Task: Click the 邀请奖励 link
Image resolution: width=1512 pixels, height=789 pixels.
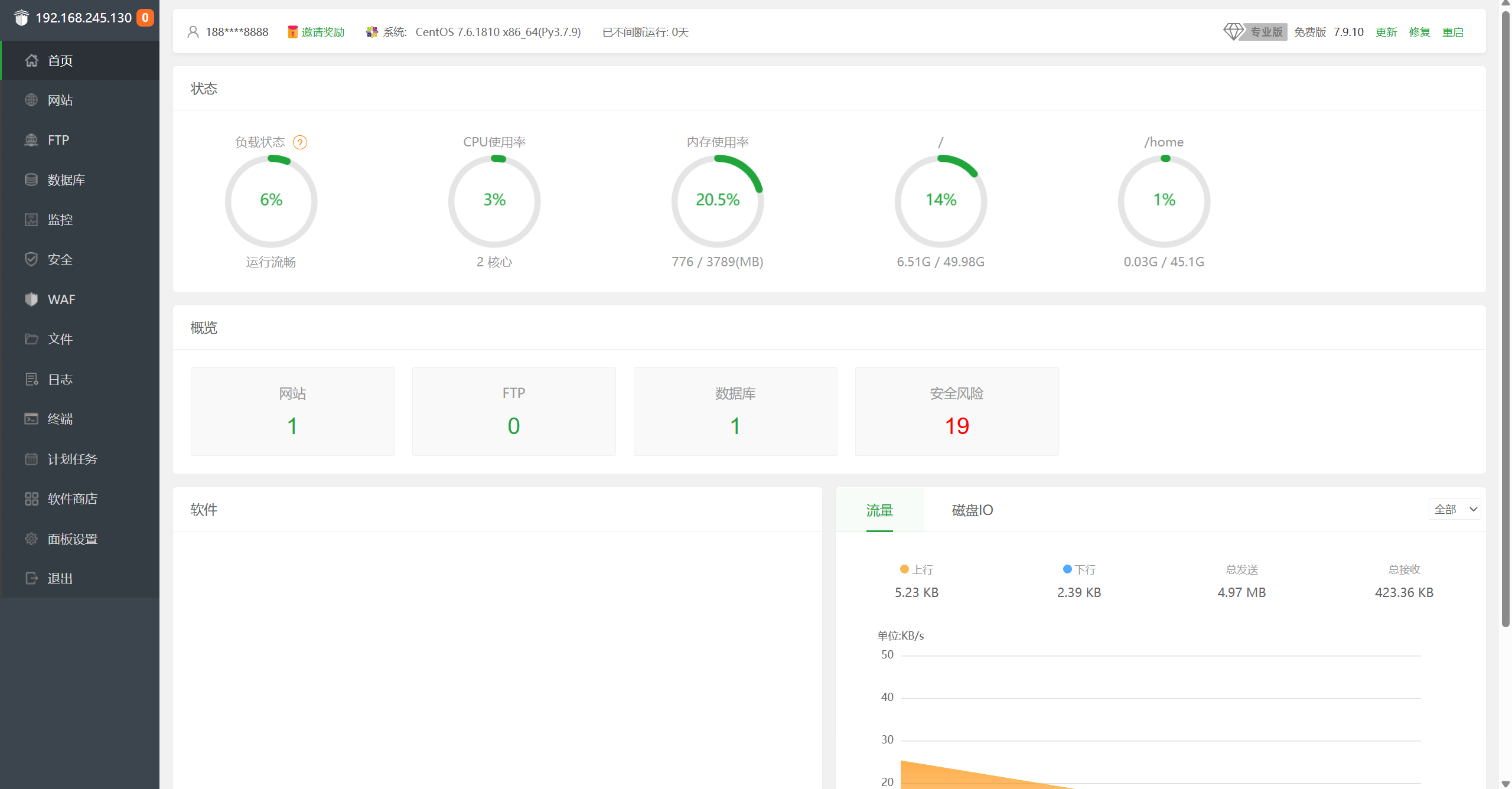Action: pyautogui.click(x=322, y=32)
